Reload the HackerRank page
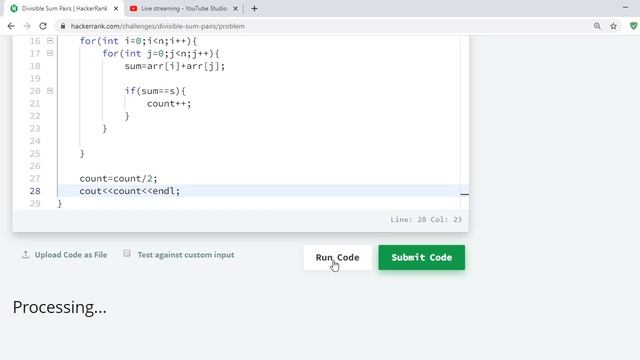 43,26
